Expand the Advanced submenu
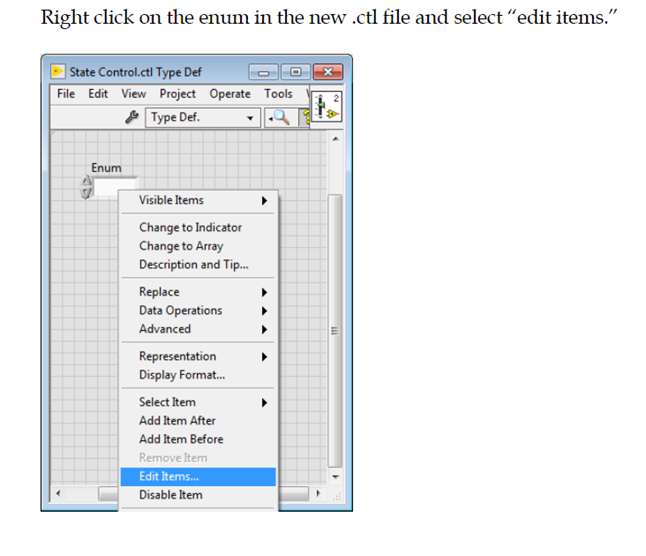Screen dimensions: 646x556 point(198,329)
